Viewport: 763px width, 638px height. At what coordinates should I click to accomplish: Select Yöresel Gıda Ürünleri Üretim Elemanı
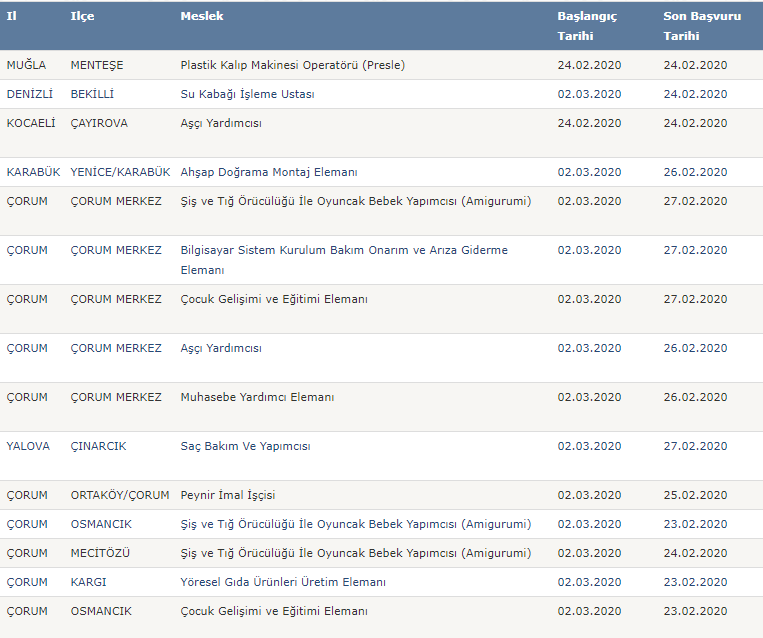(x=283, y=582)
